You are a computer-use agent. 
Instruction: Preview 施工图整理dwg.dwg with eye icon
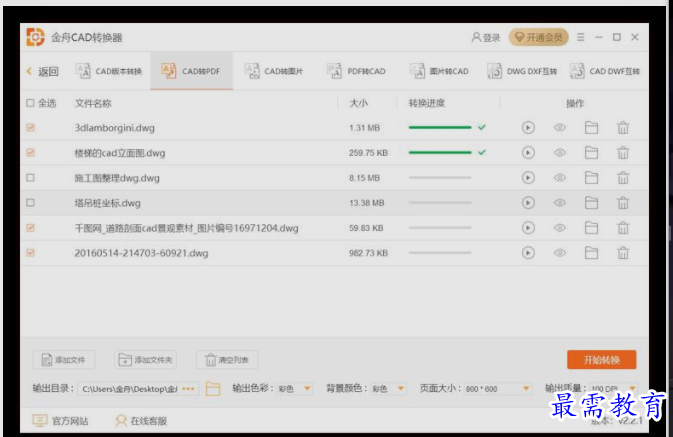[560, 177]
